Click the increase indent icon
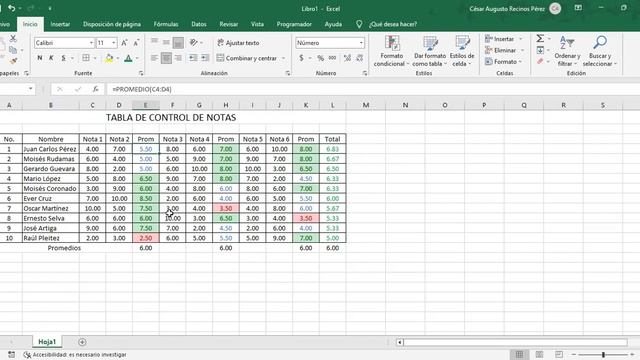This screenshot has height=360, width=640. [205, 58]
